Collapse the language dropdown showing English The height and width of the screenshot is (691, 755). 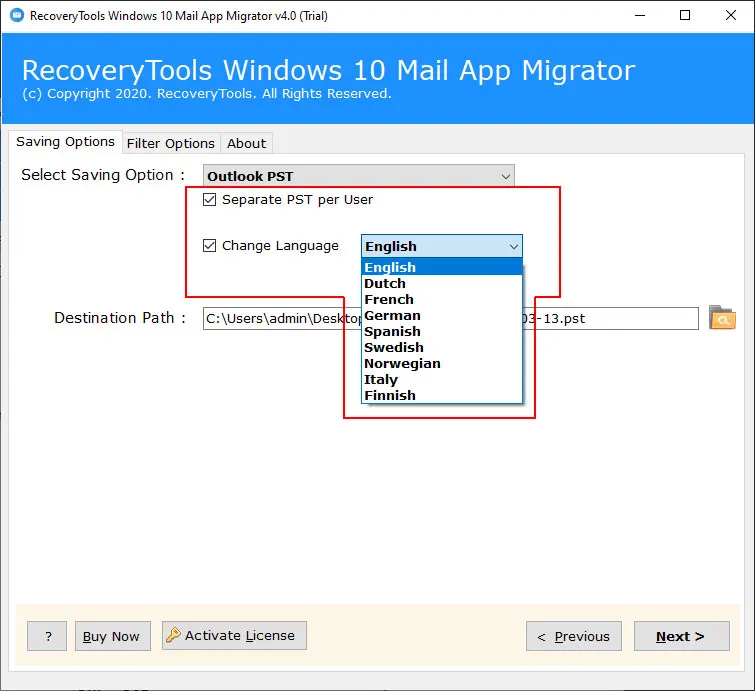pos(513,247)
